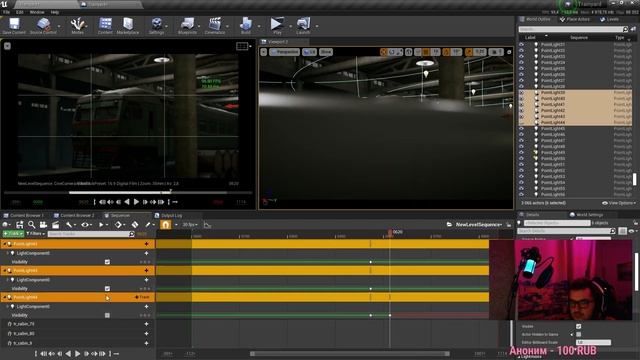The width and height of the screenshot is (640, 360).
Task: Toggle eye visibility for PointLight56 in the outliner
Action: (x=521, y=195)
